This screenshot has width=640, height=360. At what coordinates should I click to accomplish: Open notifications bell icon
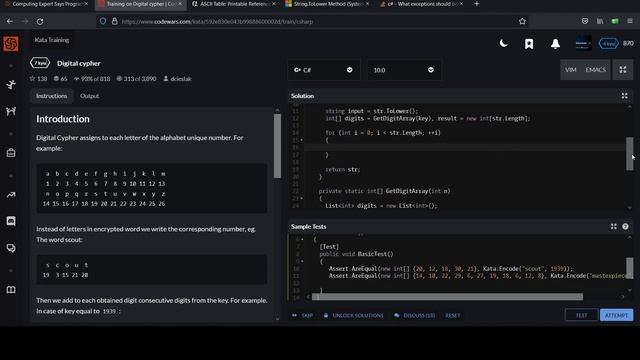point(555,44)
